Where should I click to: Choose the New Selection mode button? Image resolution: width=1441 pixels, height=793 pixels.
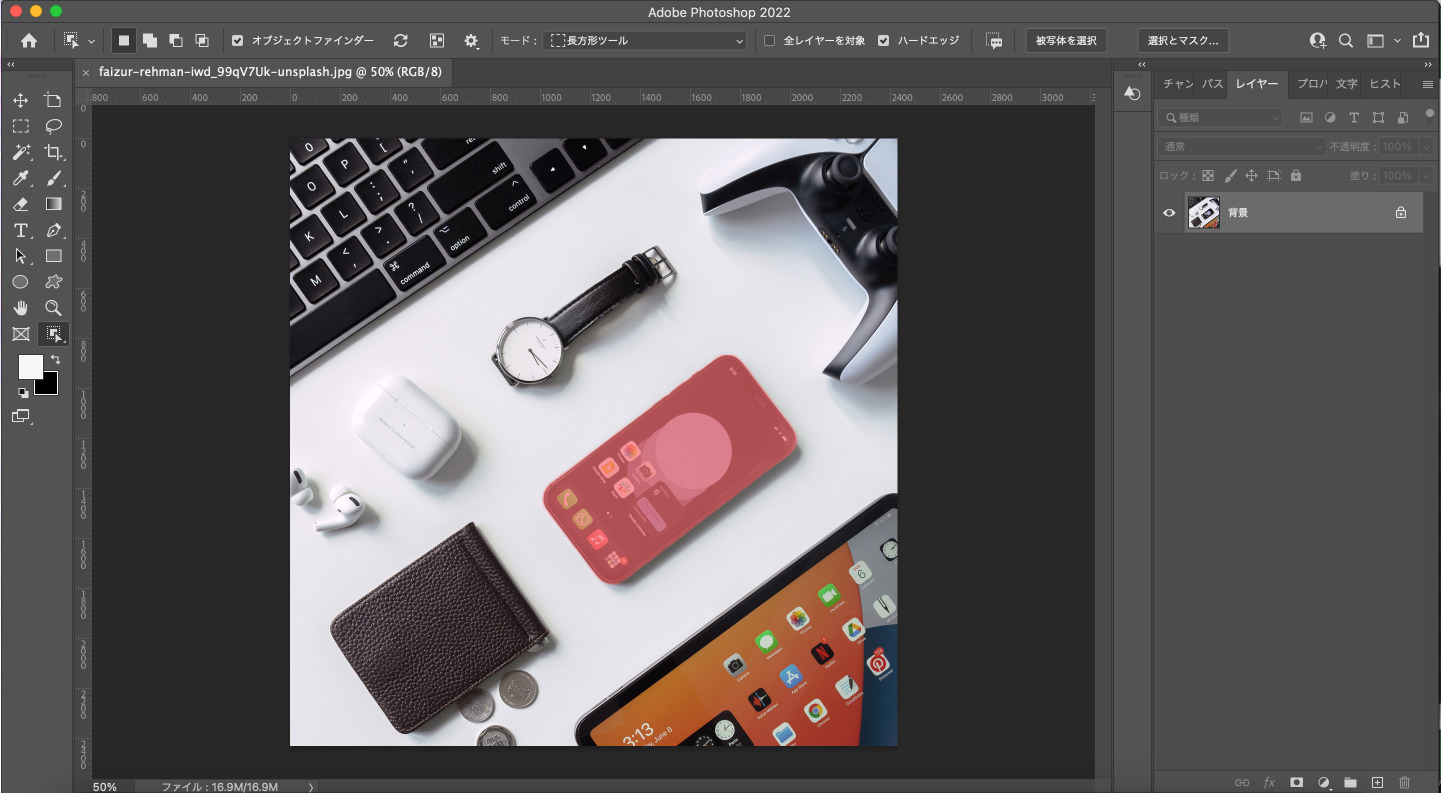pyautogui.click(x=124, y=41)
